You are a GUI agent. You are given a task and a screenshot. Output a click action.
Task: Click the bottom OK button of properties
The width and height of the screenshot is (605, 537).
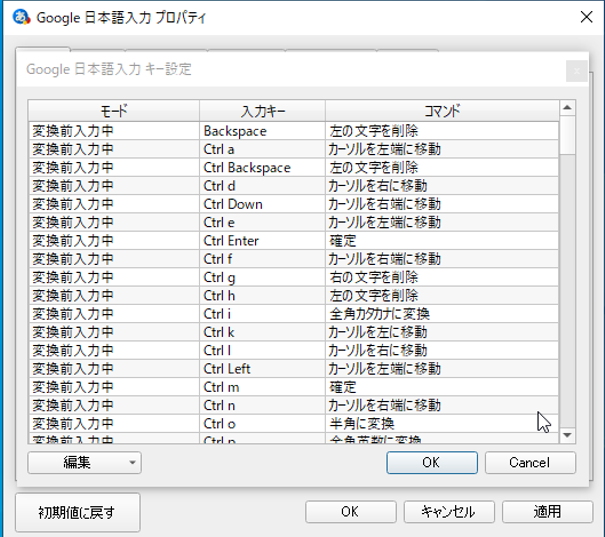tap(350, 511)
